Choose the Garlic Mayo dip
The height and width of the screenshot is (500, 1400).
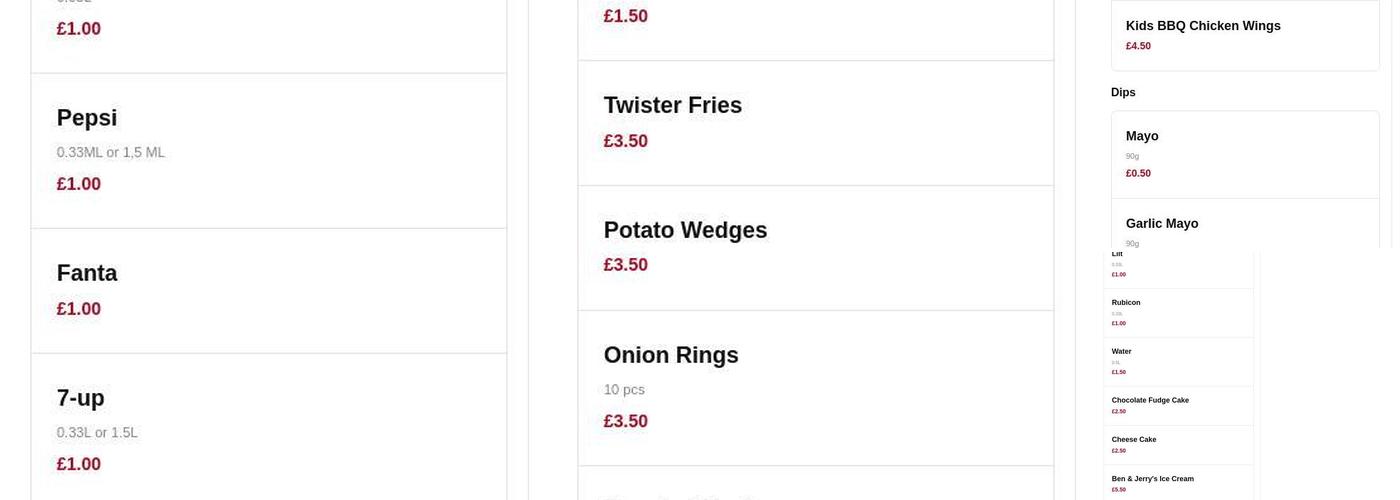(x=1162, y=224)
